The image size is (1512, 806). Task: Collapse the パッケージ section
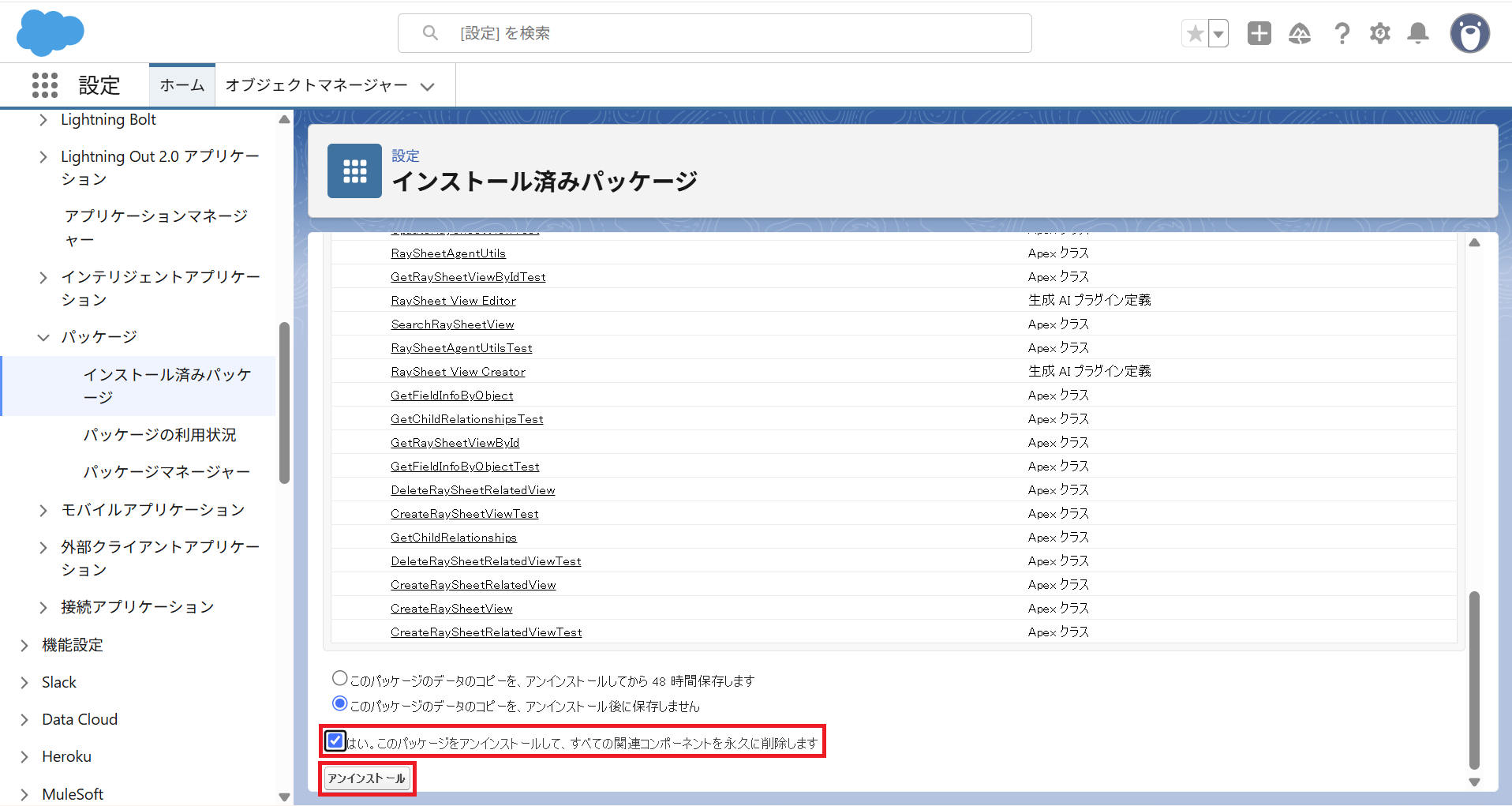click(x=43, y=338)
